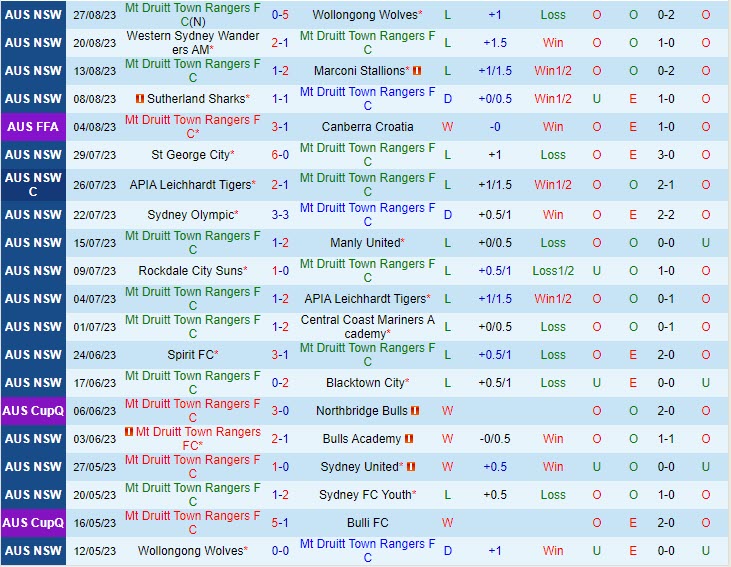Open Sutherland Sharks team page
731x567 pixels.
(x=198, y=99)
